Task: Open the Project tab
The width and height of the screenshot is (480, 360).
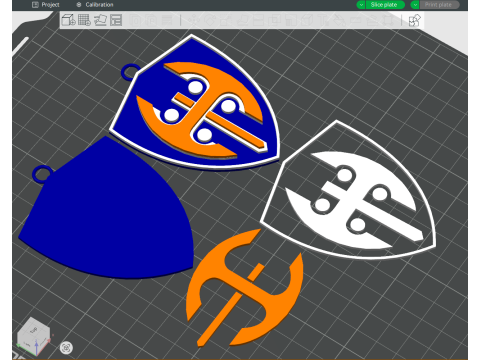Action: [x=46, y=5]
